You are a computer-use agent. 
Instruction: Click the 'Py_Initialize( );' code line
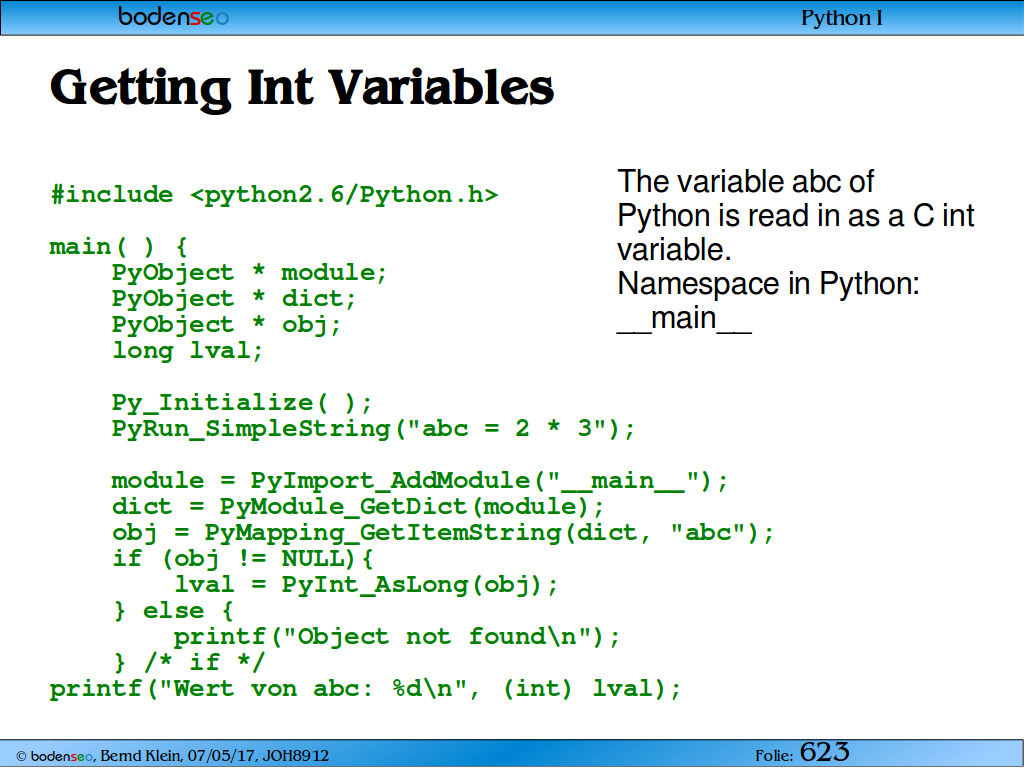(242, 404)
